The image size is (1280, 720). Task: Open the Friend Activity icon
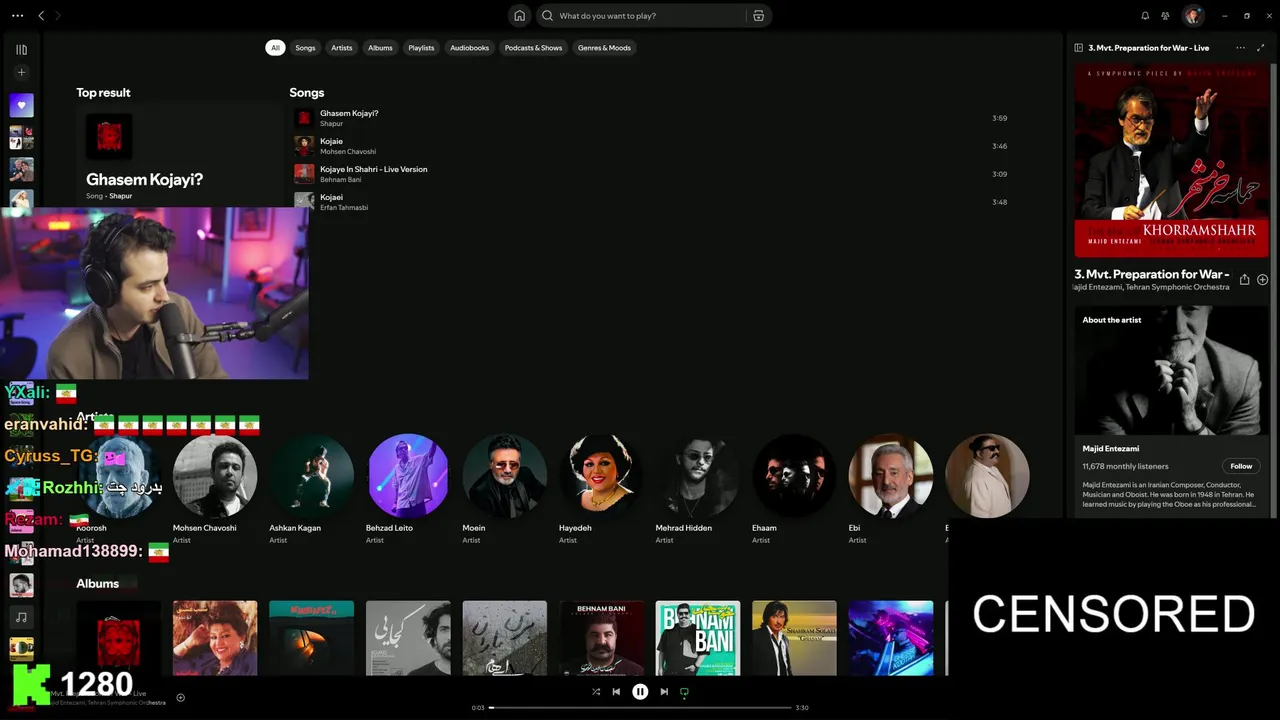1166,16
